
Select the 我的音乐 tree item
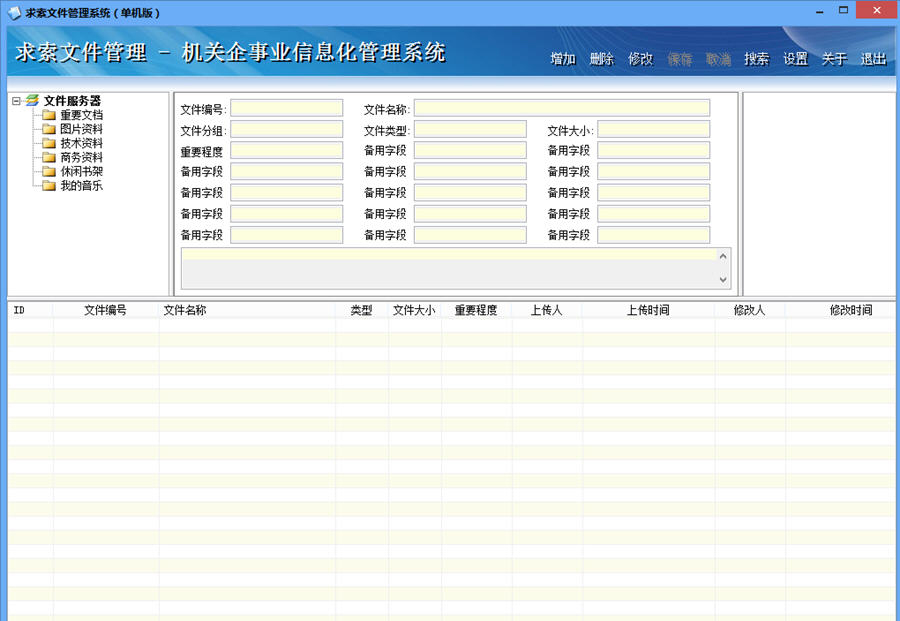[x=82, y=185]
